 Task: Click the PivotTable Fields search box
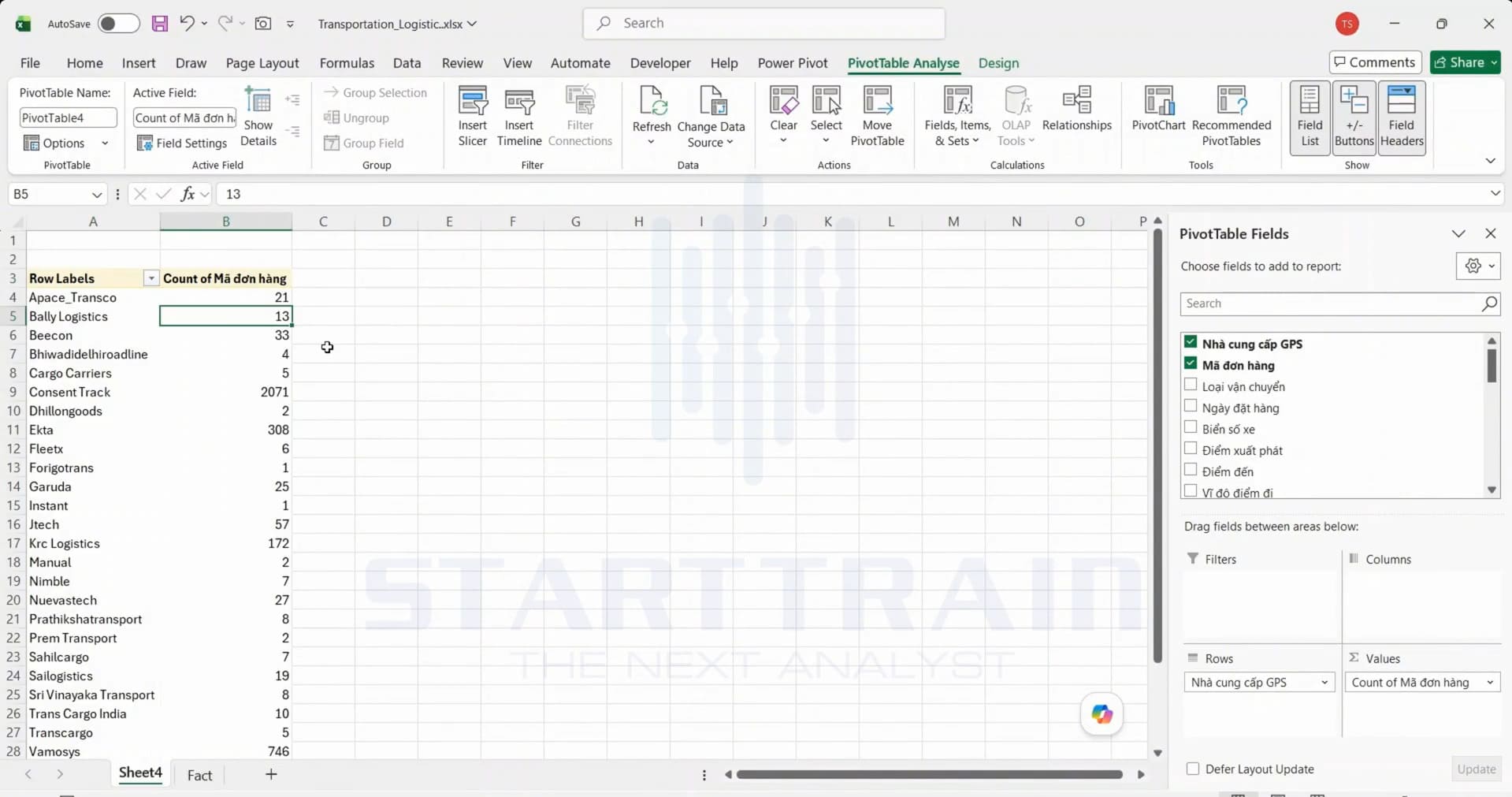coord(1339,304)
